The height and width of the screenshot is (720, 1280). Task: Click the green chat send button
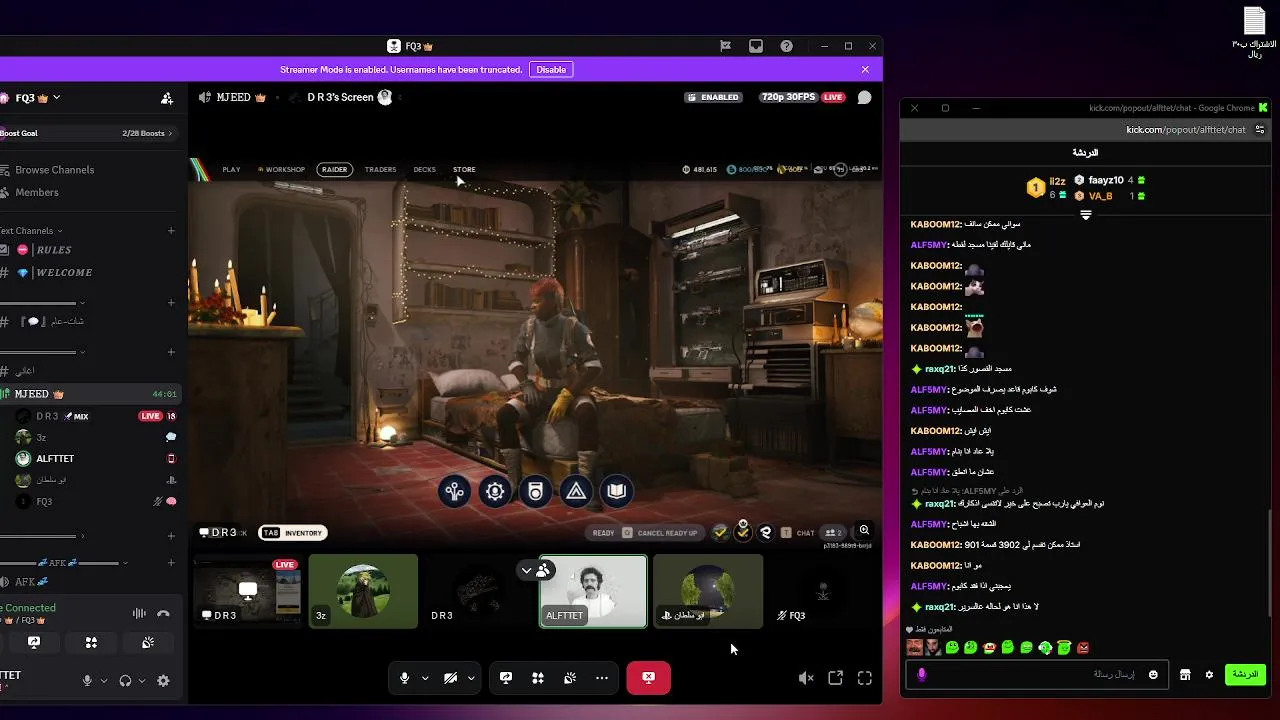coord(1245,675)
